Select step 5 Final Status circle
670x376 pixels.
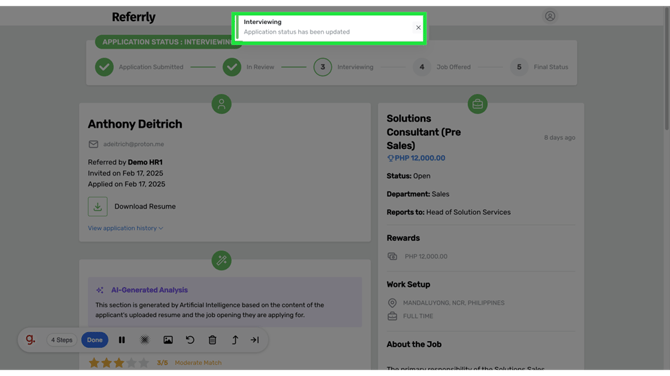pyautogui.click(x=519, y=67)
